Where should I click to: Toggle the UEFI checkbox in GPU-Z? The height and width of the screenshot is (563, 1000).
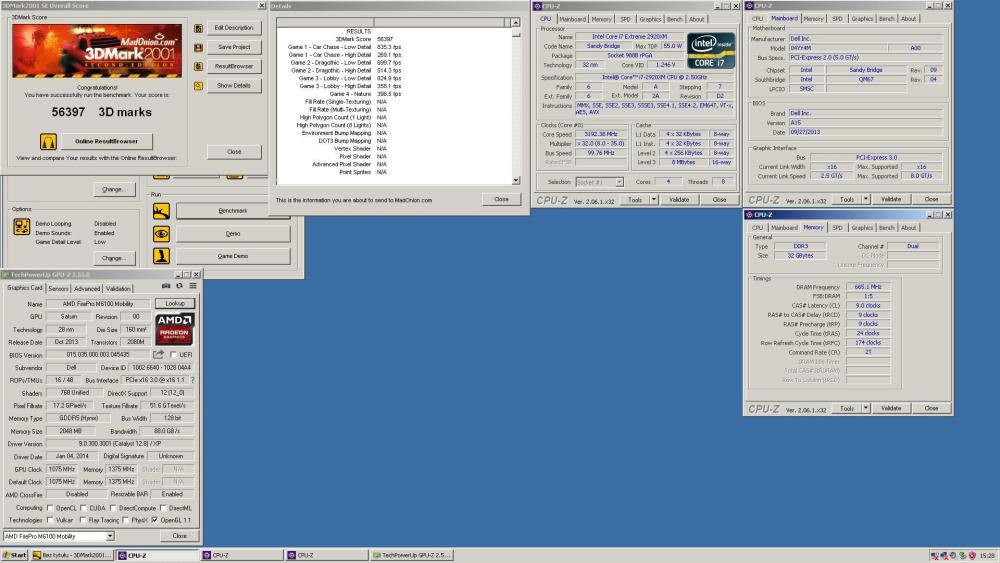173,355
